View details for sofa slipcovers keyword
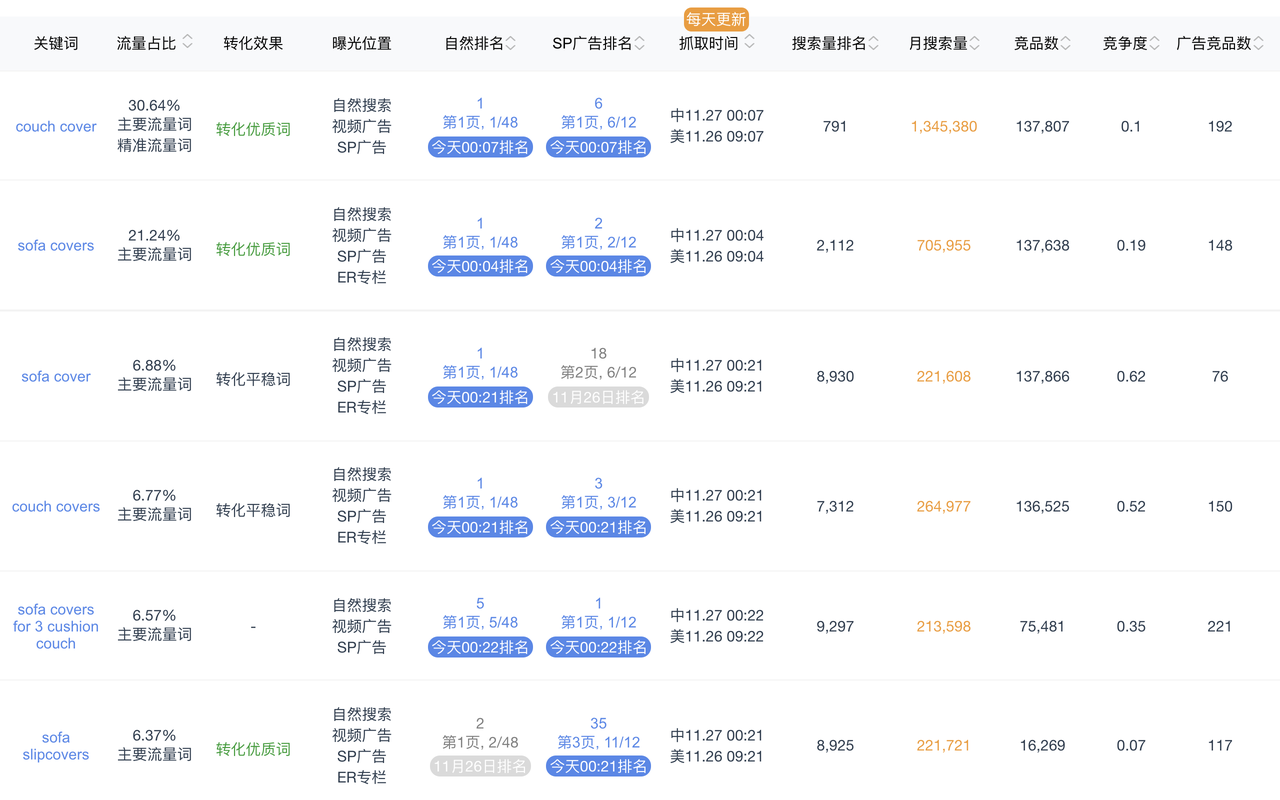The height and width of the screenshot is (800, 1280). (55, 745)
